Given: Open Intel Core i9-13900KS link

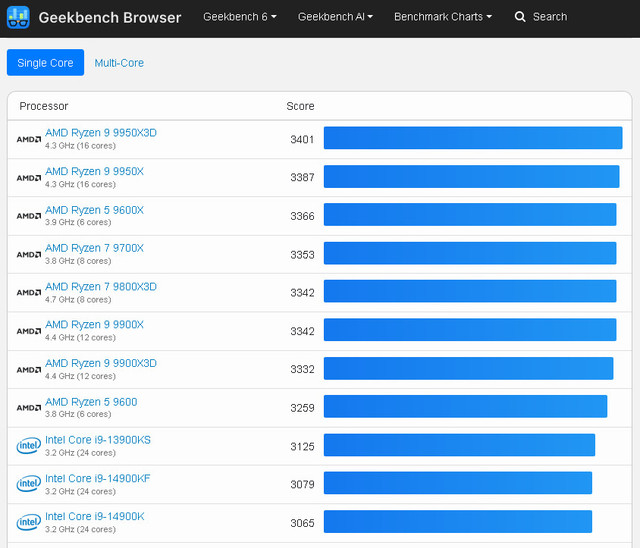Looking at the screenshot, I should (x=98, y=440).
